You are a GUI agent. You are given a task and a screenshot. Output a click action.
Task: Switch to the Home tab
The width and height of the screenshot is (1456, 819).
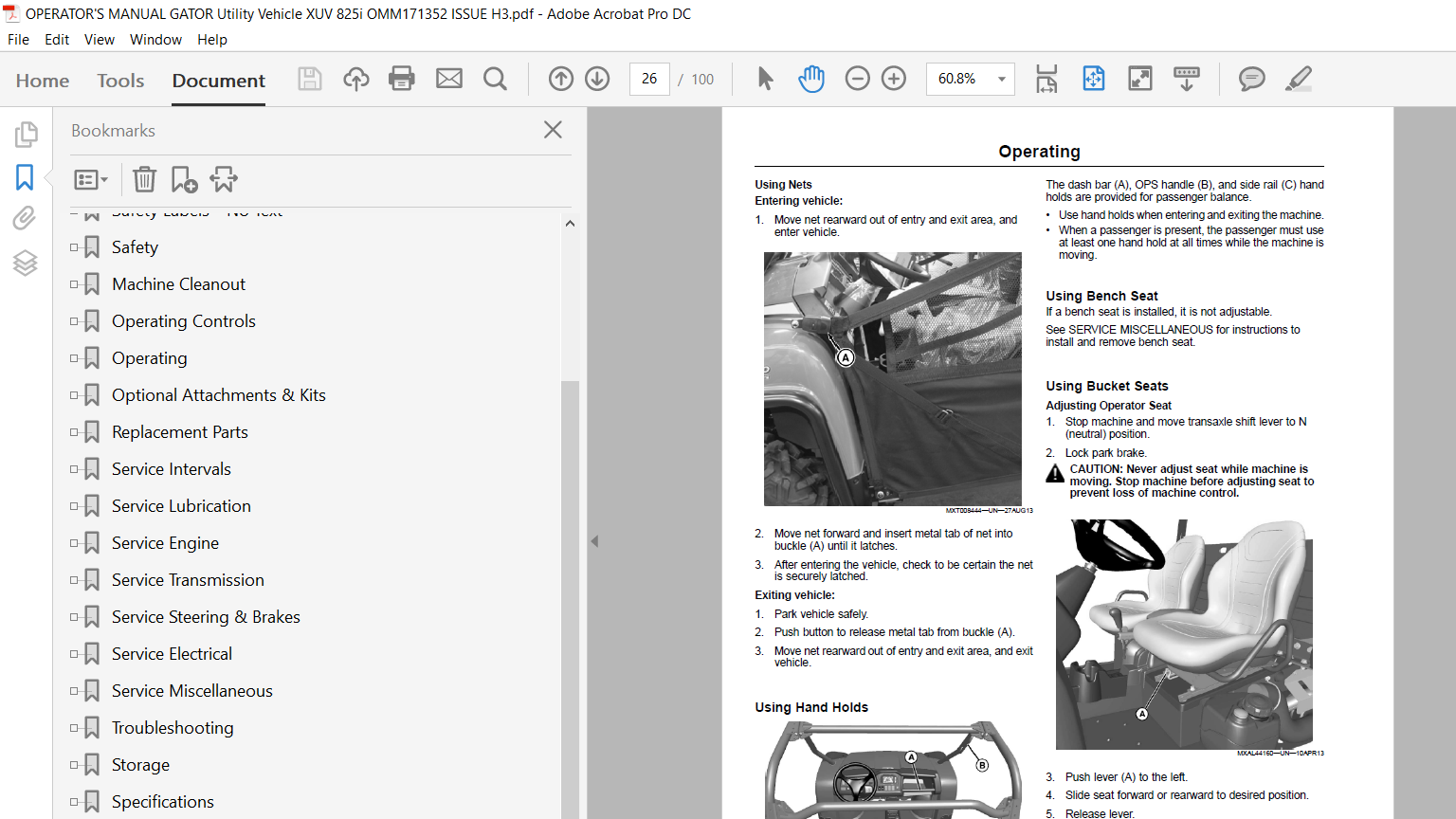pos(43,81)
